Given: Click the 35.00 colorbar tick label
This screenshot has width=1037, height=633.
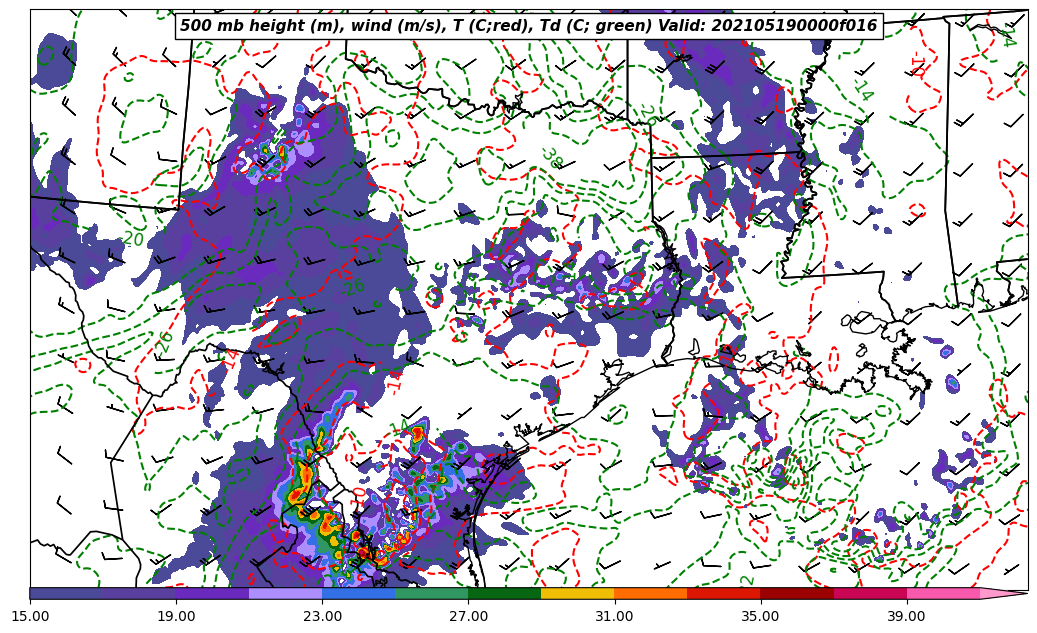Looking at the screenshot, I should (x=760, y=616).
